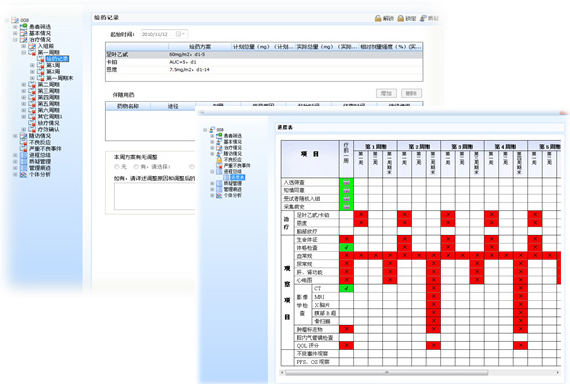Viewport: 570px width, 384px height.
Task: Open the start date dropdown arrow
Action: pos(184,34)
